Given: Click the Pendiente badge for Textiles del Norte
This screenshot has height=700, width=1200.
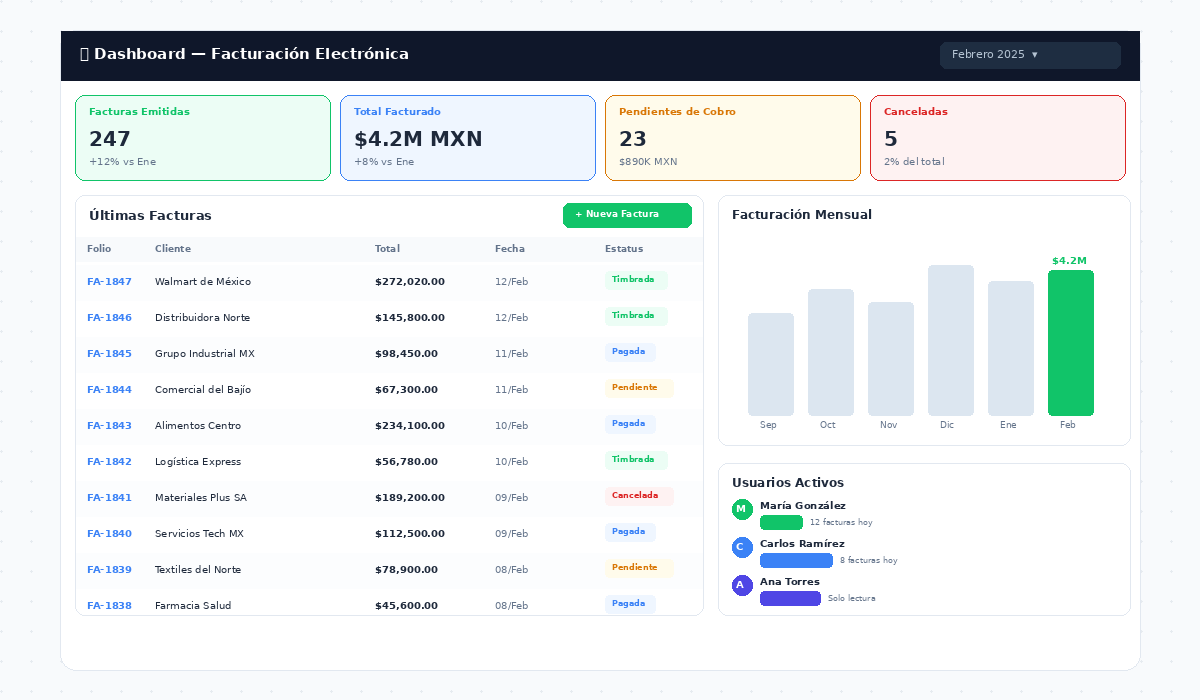Looking at the screenshot, I should coord(639,568).
